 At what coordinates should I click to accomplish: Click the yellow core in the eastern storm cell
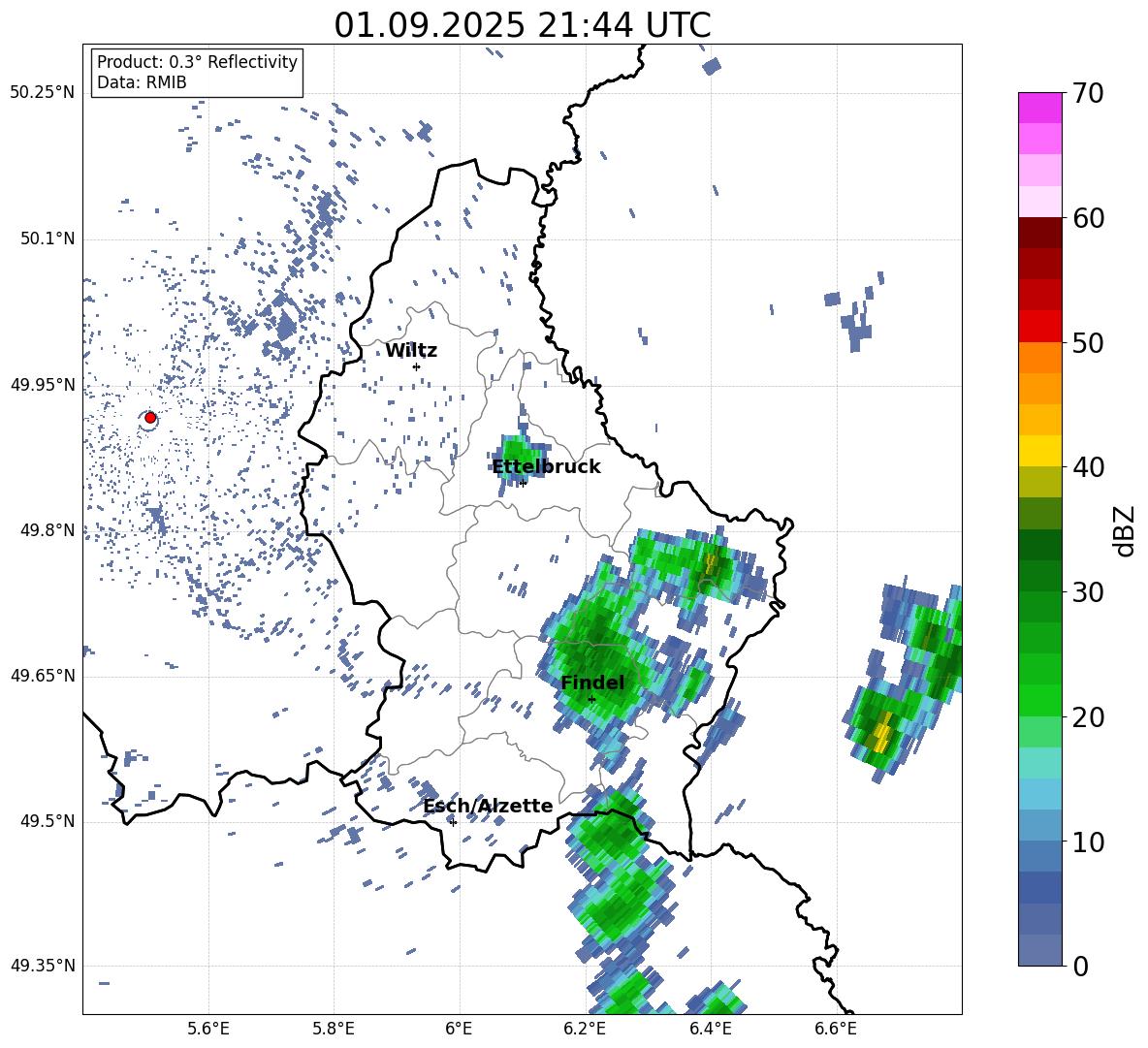883,731
